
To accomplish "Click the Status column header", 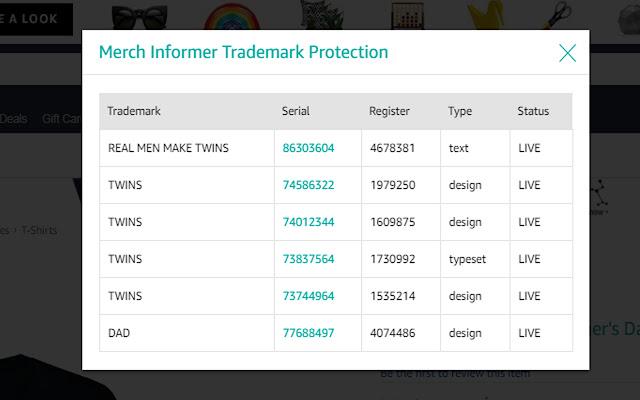I will click(533, 111).
